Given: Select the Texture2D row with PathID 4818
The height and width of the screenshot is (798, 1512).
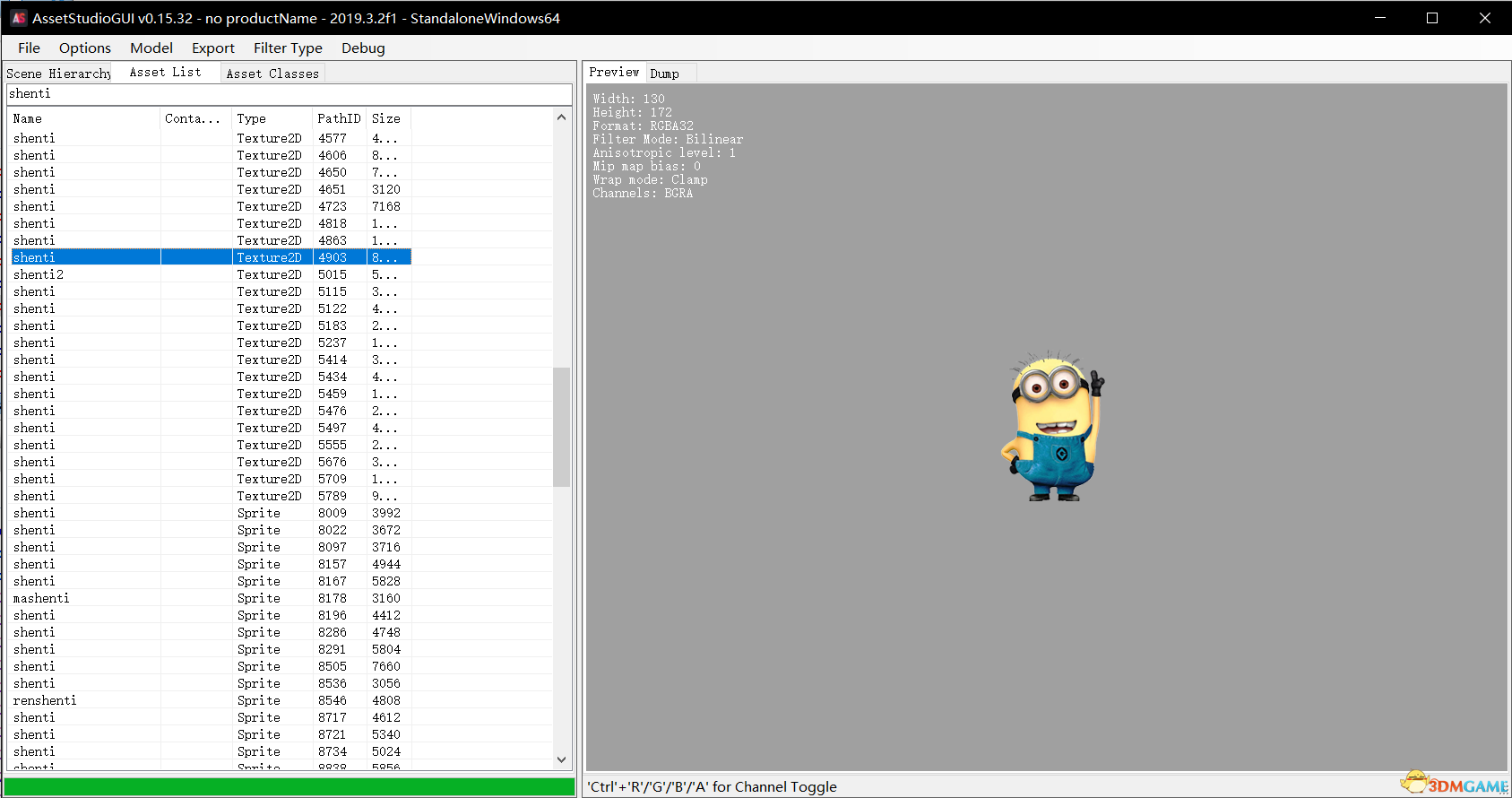Looking at the screenshot, I should tap(211, 223).
